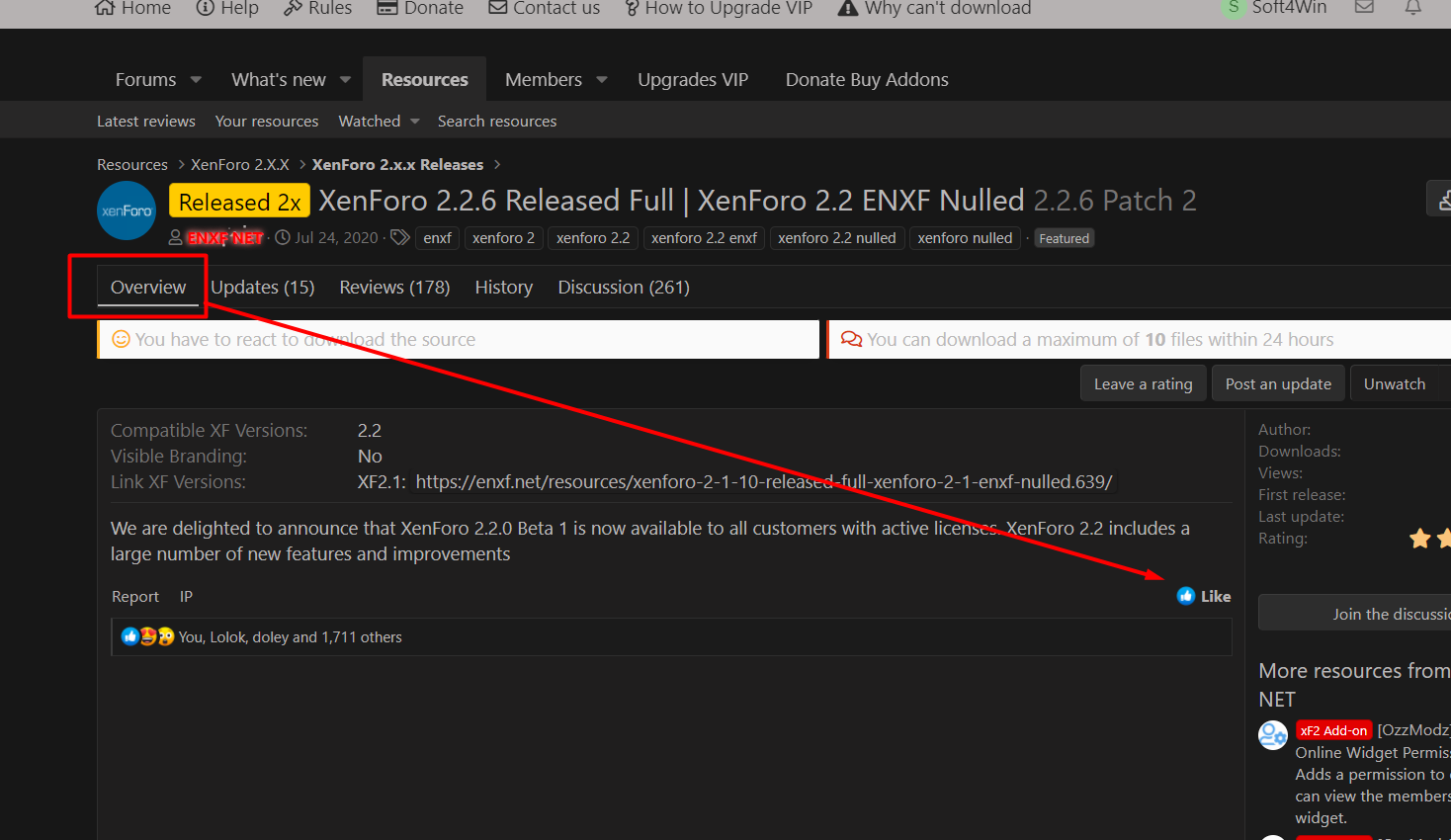Open Donate Buy Addons nav item

[x=867, y=79]
